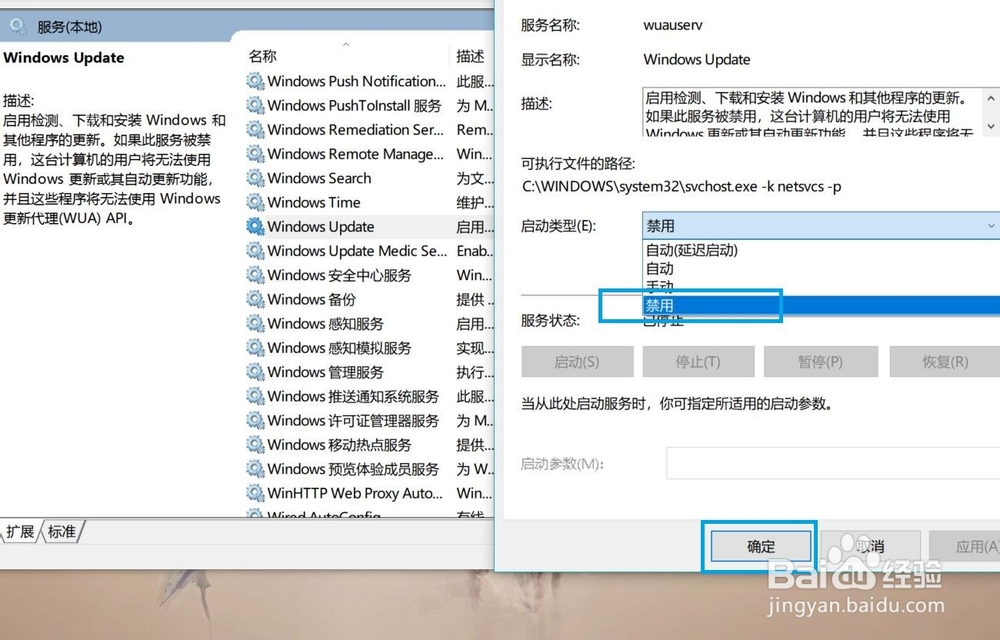The width and height of the screenshot is (1000, 640).
Task: Click gear icon beside Windows 预览体验成员服务
Action: coord(256,469)
